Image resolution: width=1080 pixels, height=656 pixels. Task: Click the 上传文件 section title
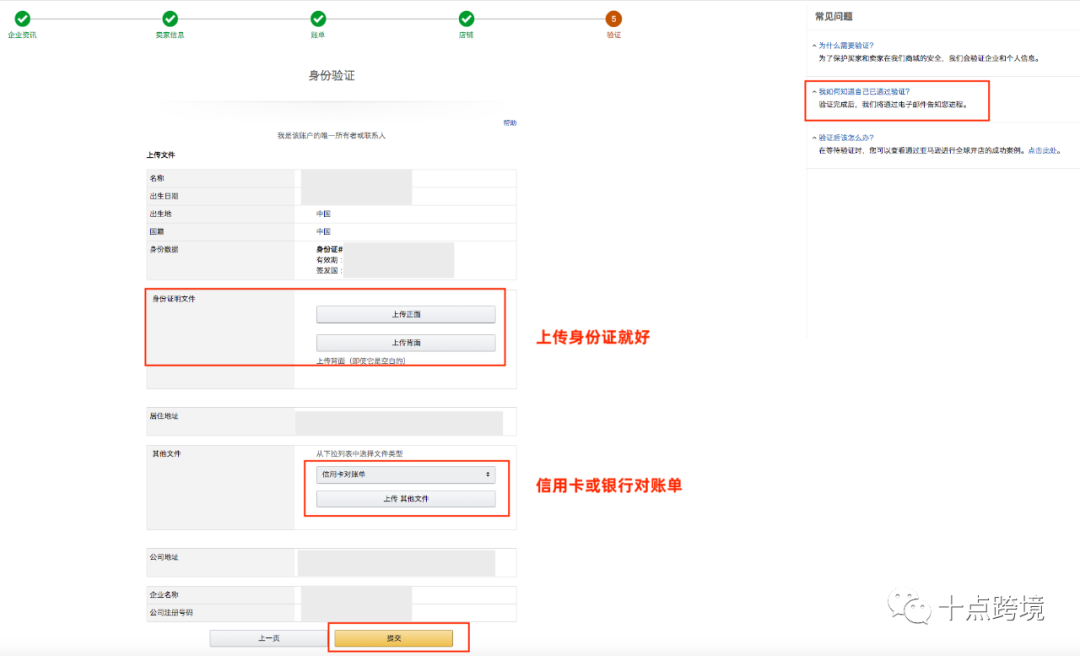click(x=160, y=155)
